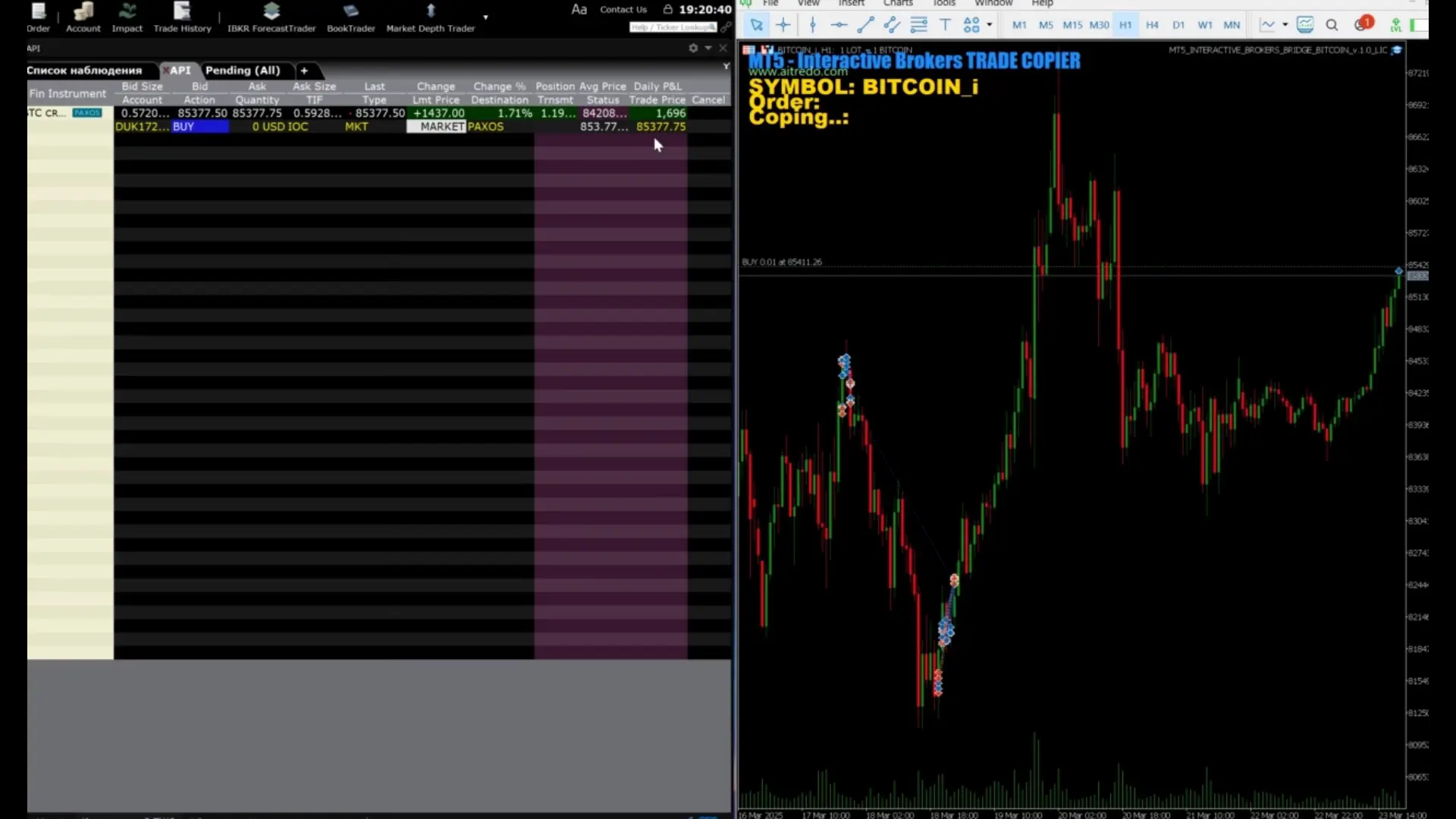Click the Contact Us link
The width and height of the screenshot is (1456, 819).
[623, 10]
